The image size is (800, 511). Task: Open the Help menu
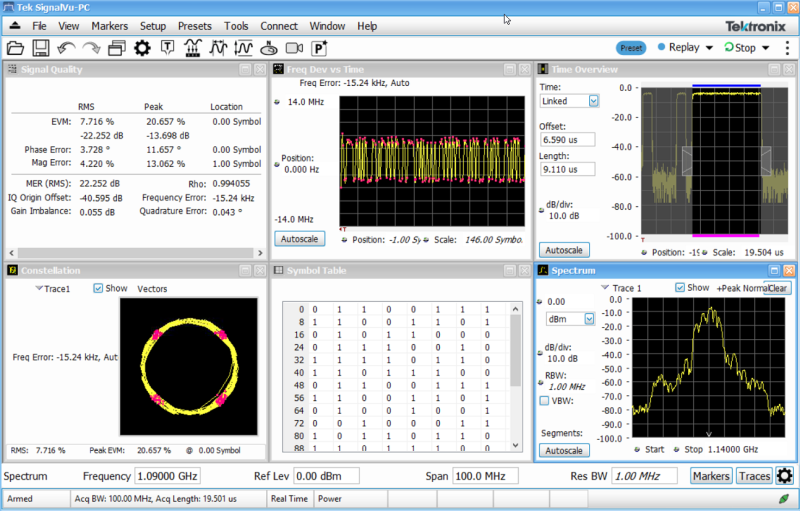tap(367, 26)
